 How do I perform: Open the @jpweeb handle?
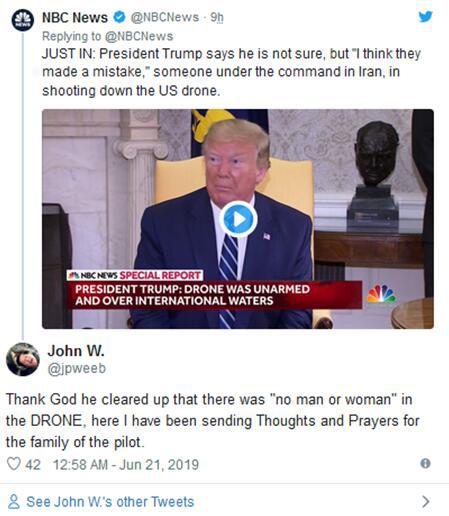(77, 369)
